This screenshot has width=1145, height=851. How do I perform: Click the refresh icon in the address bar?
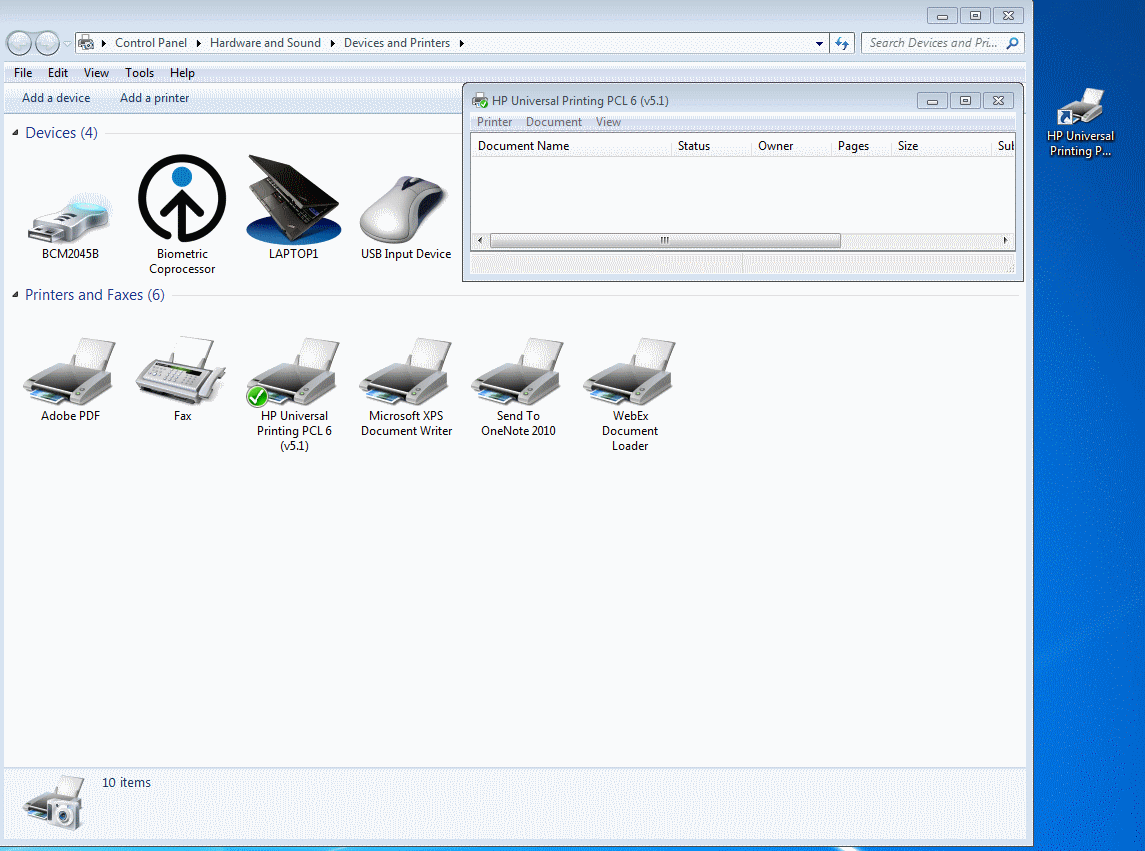[841, 43]
